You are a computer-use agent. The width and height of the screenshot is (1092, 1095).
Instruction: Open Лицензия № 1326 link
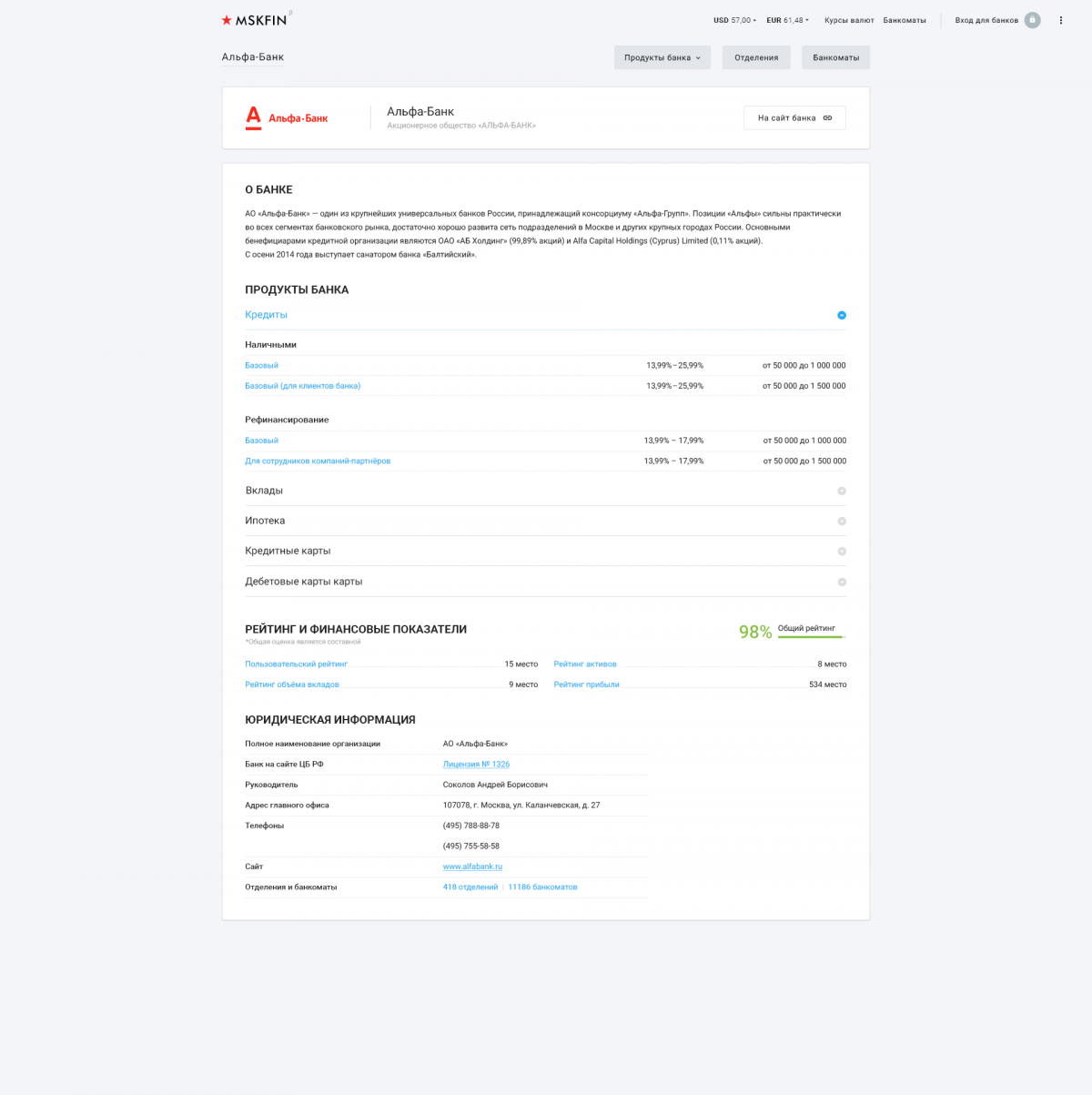(x=476, y=765)
